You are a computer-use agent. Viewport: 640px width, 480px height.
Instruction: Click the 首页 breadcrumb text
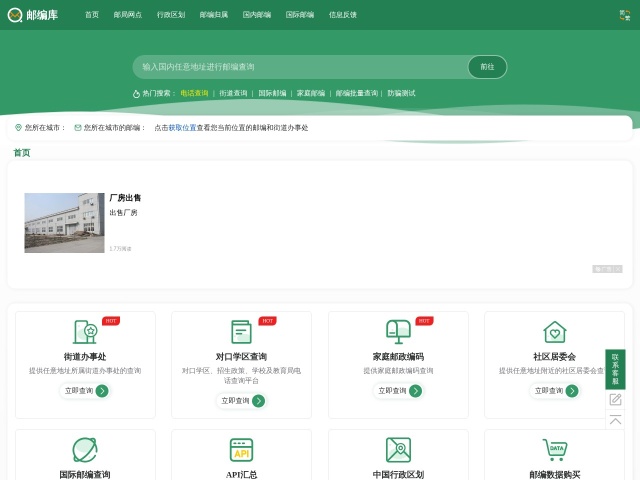click(x=22, y=153)
